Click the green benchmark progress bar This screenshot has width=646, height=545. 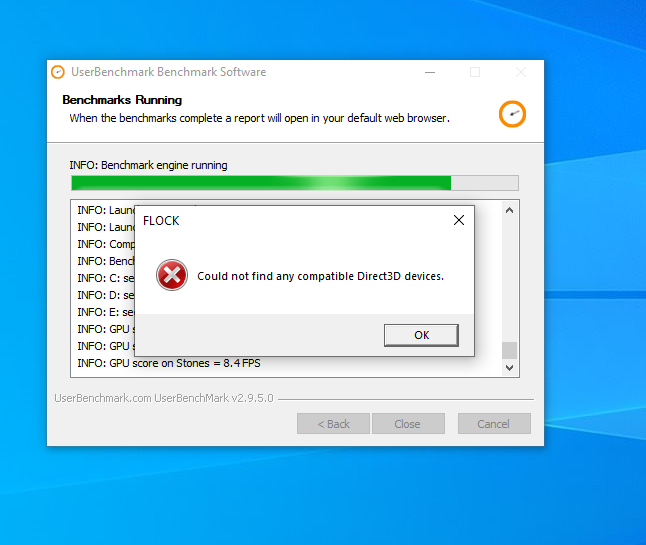(295, 183)
